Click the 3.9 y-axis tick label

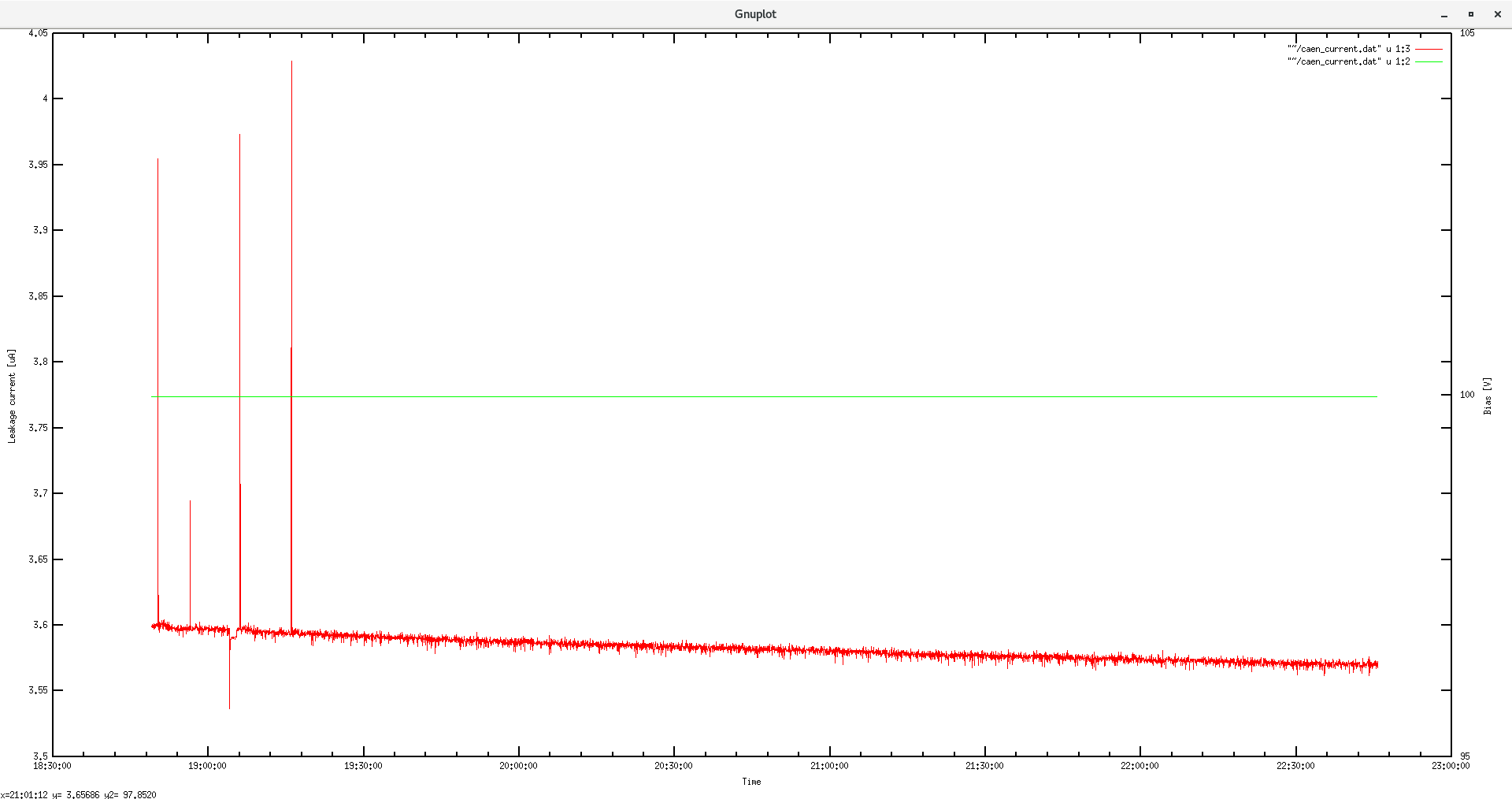click(x=40, y=230)
